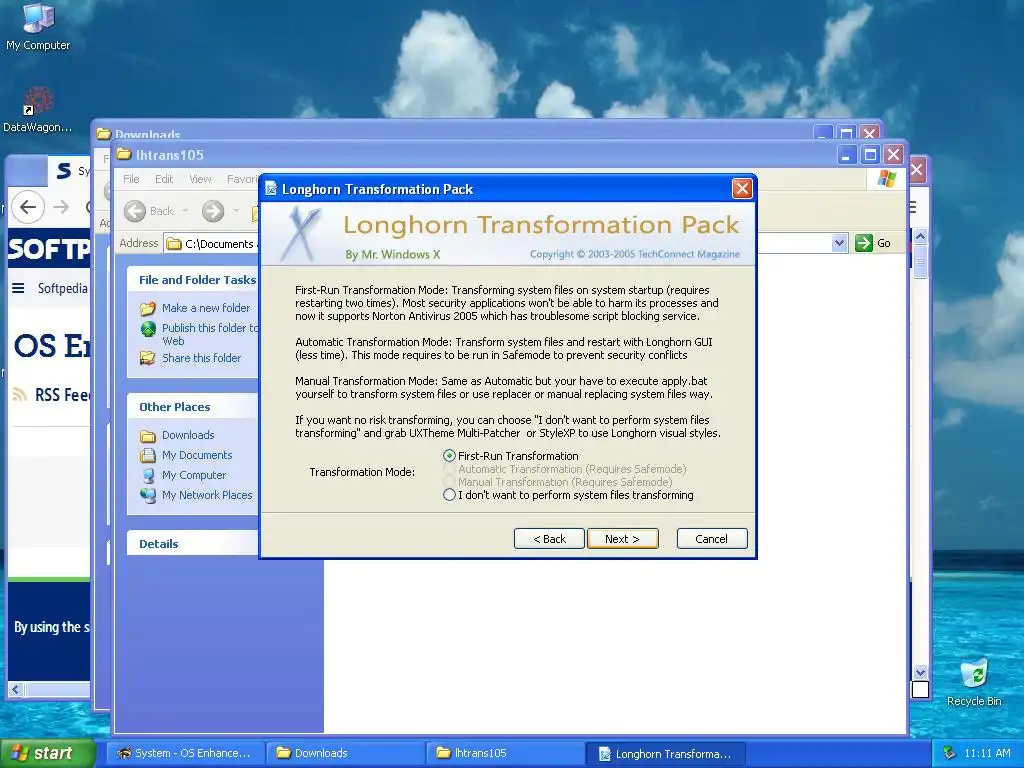Screen dimensions: 1024x768
Task: Click the My Network Places icon
Action: [x=148, y=495]
